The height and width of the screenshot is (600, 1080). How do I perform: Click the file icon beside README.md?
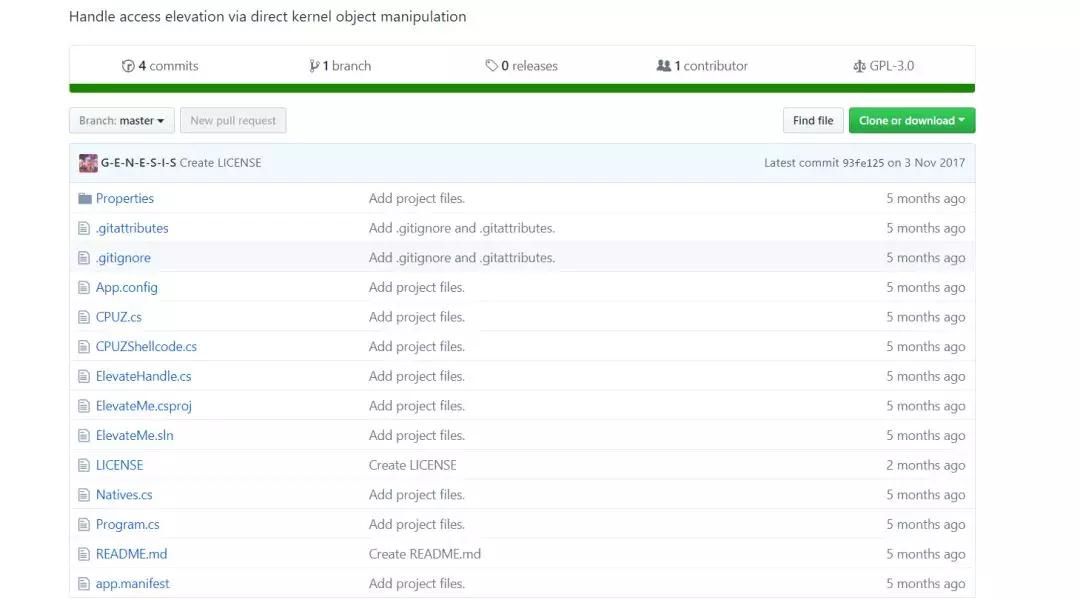coord(84,554)
